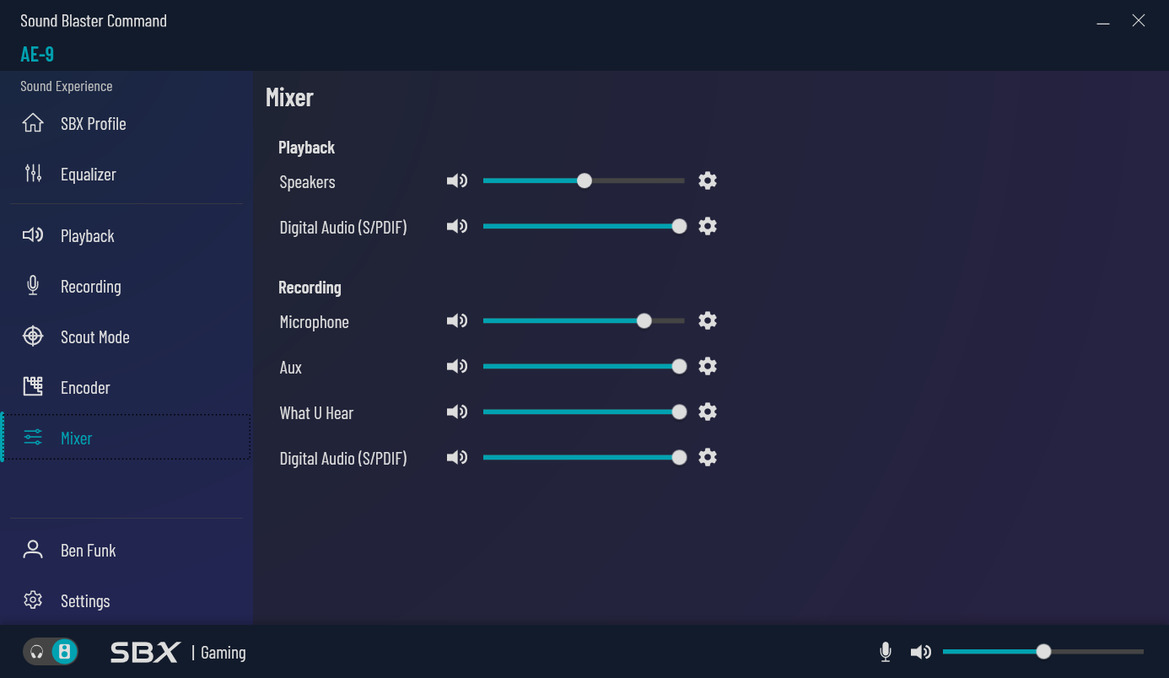The width and height of the screenshot is (1169, 678).
Task: Adjust playback Digital Audio (S/PDIF) volume slider
Action: 584,226
